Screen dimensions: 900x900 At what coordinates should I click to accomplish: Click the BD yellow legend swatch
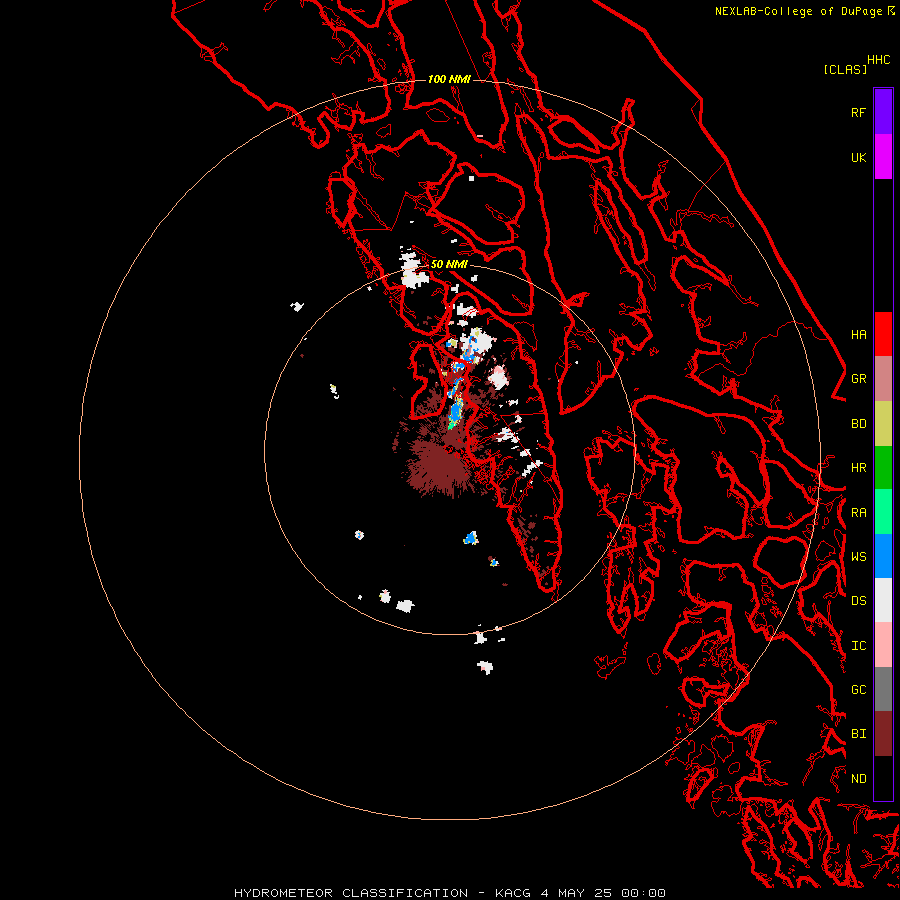click(x=883, y=424)
